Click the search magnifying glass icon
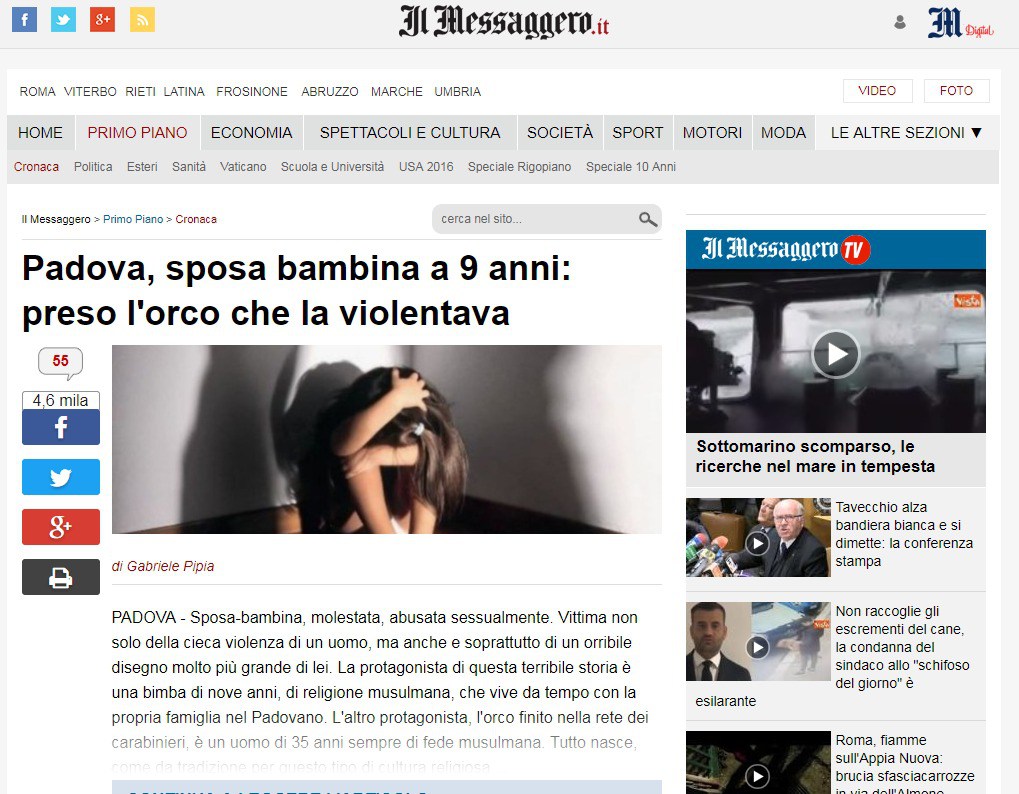1019x794 pixels. coord(647,219)
